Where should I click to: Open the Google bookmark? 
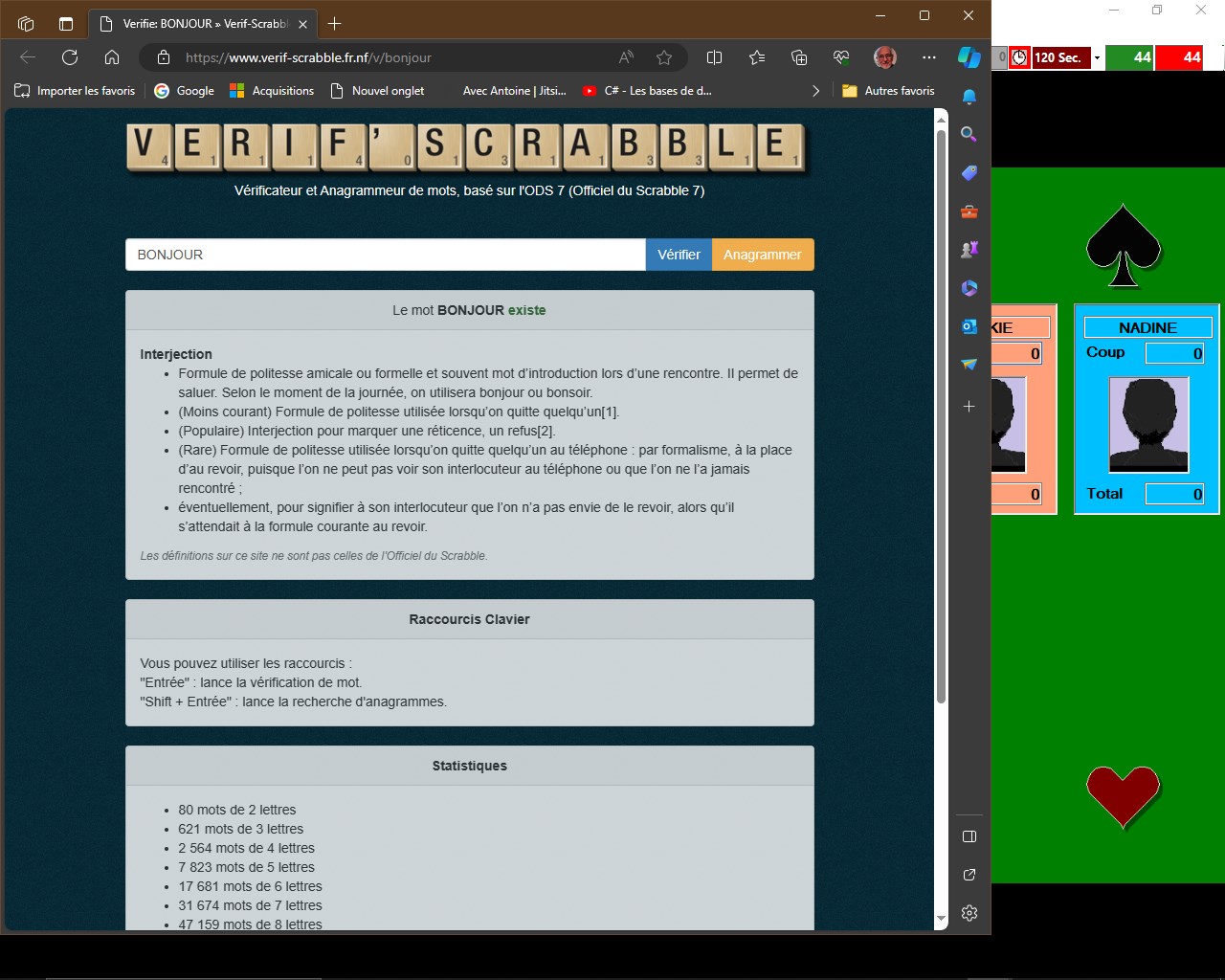coord(184,91)
